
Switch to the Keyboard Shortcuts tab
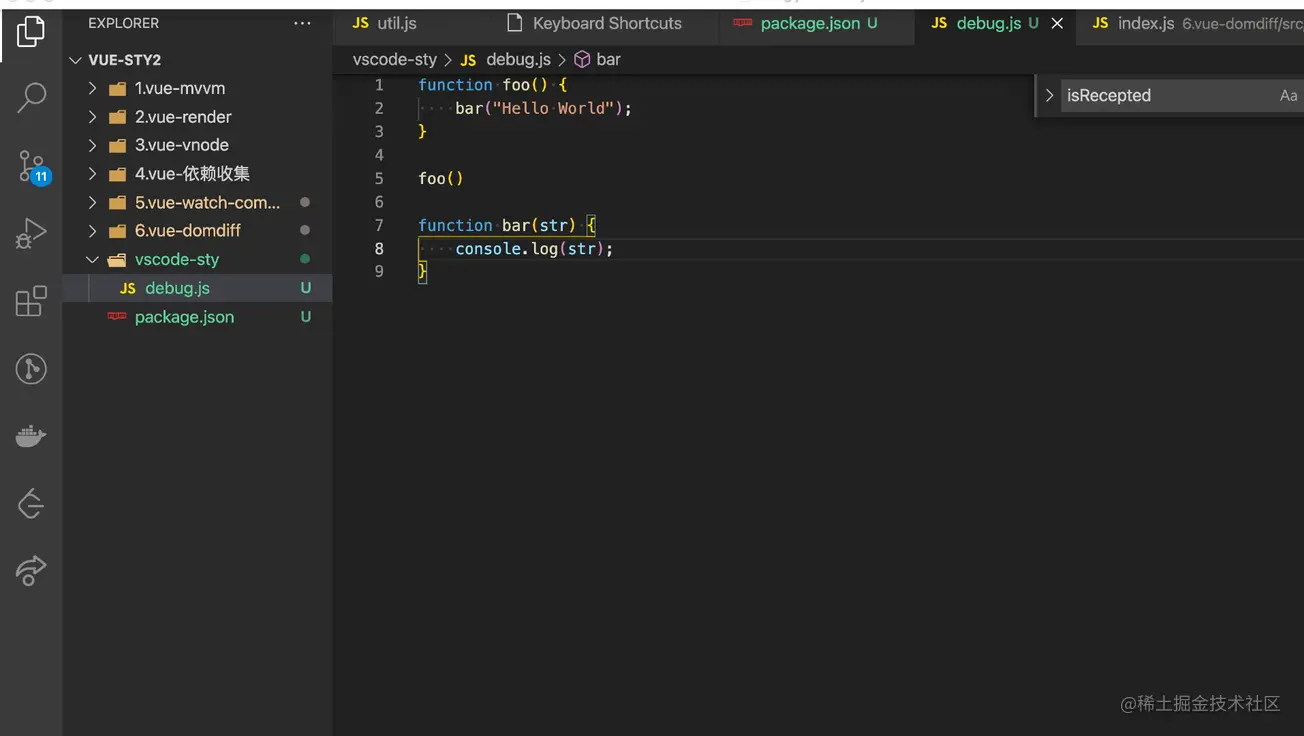coord(606,23)
